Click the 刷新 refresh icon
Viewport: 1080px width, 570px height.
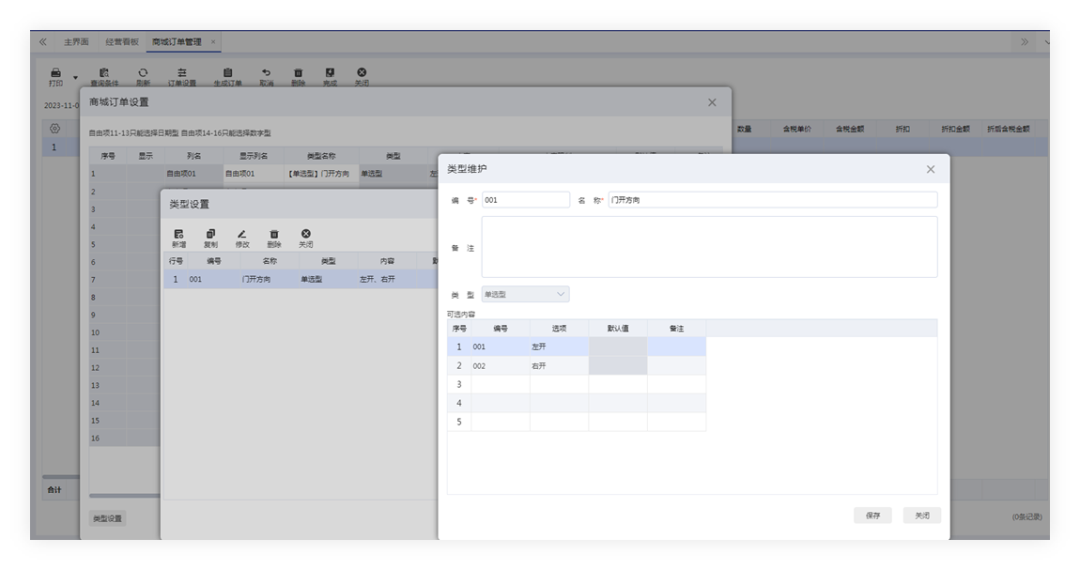pyautogui.click(x=142, y=73)
